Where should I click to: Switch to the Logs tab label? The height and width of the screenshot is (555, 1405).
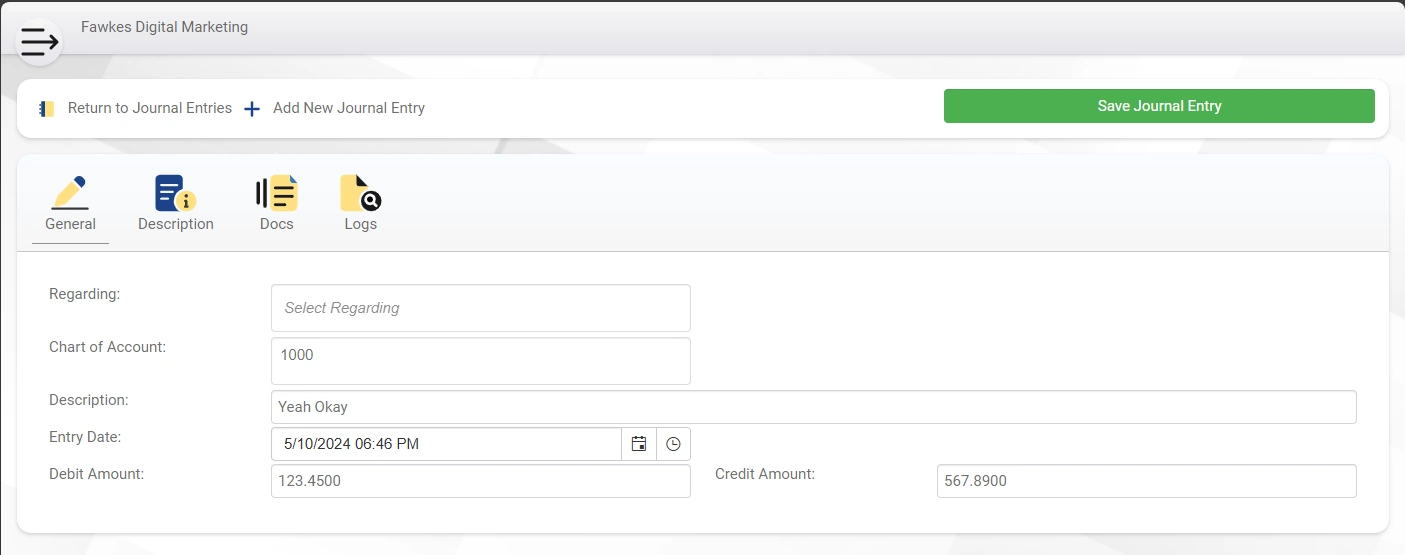click(x=361, y=224)
